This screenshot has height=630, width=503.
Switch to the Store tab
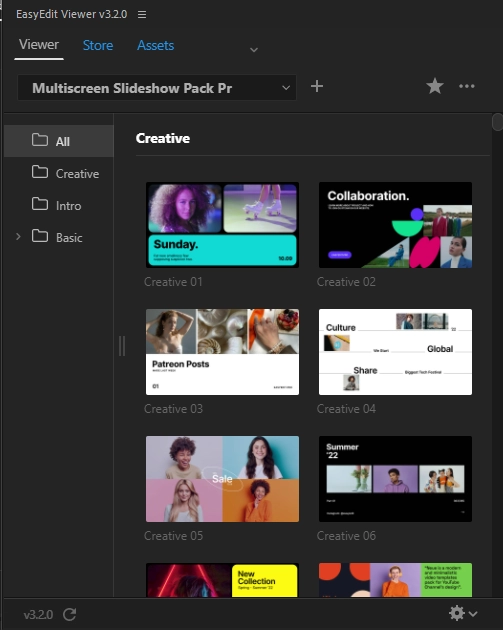point(98,45)
